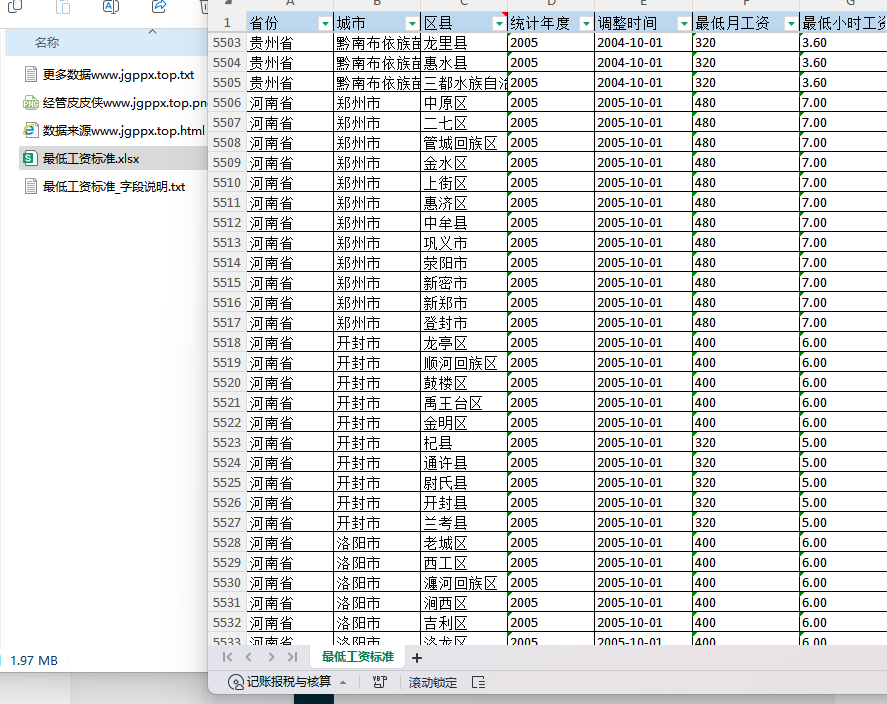This screenshot has height=704, width=887.
Task: Click the copy icon in file explorer toolbar
Action: point(15,7)
